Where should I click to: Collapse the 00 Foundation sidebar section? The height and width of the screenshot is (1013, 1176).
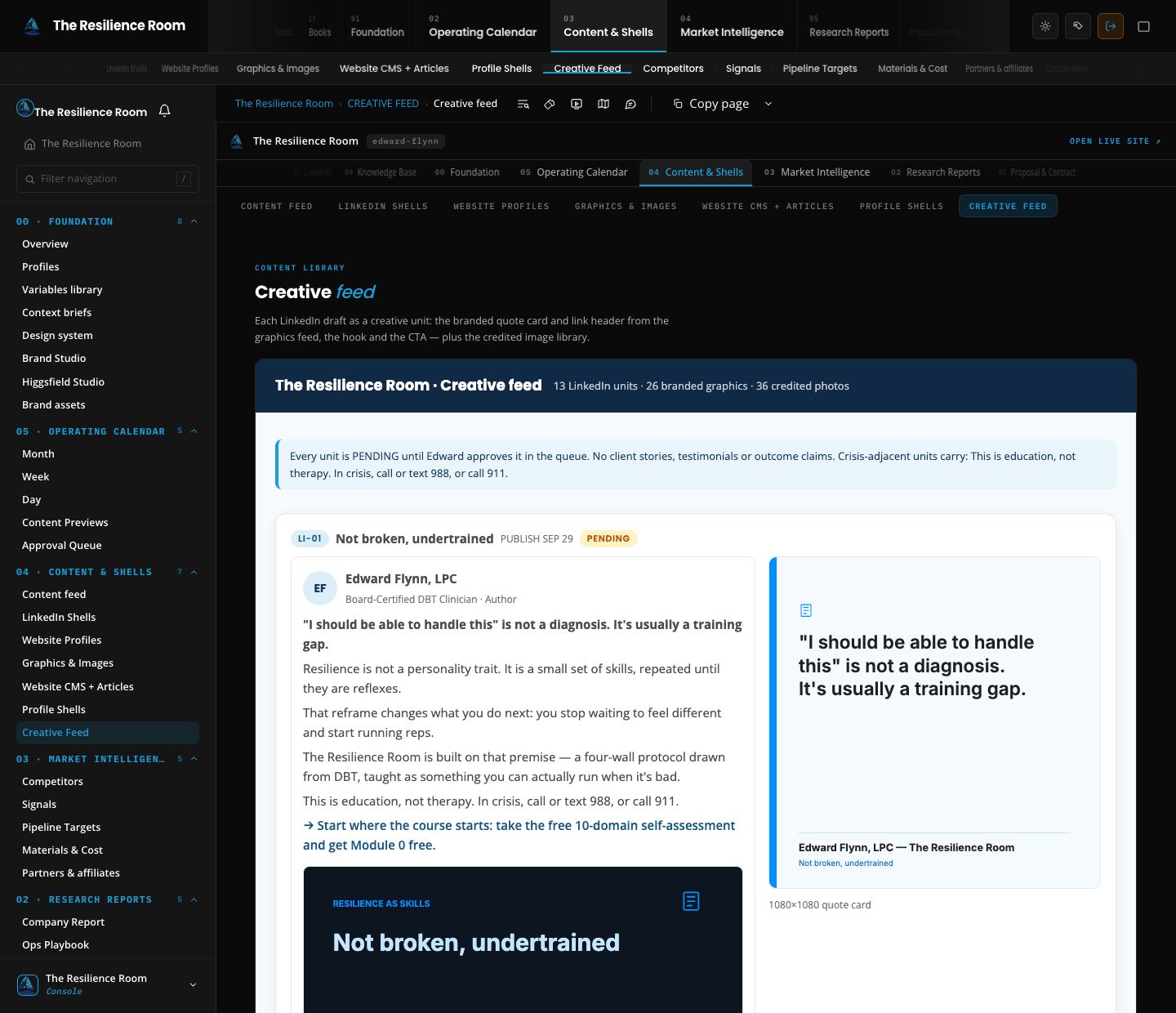[194, 221]
